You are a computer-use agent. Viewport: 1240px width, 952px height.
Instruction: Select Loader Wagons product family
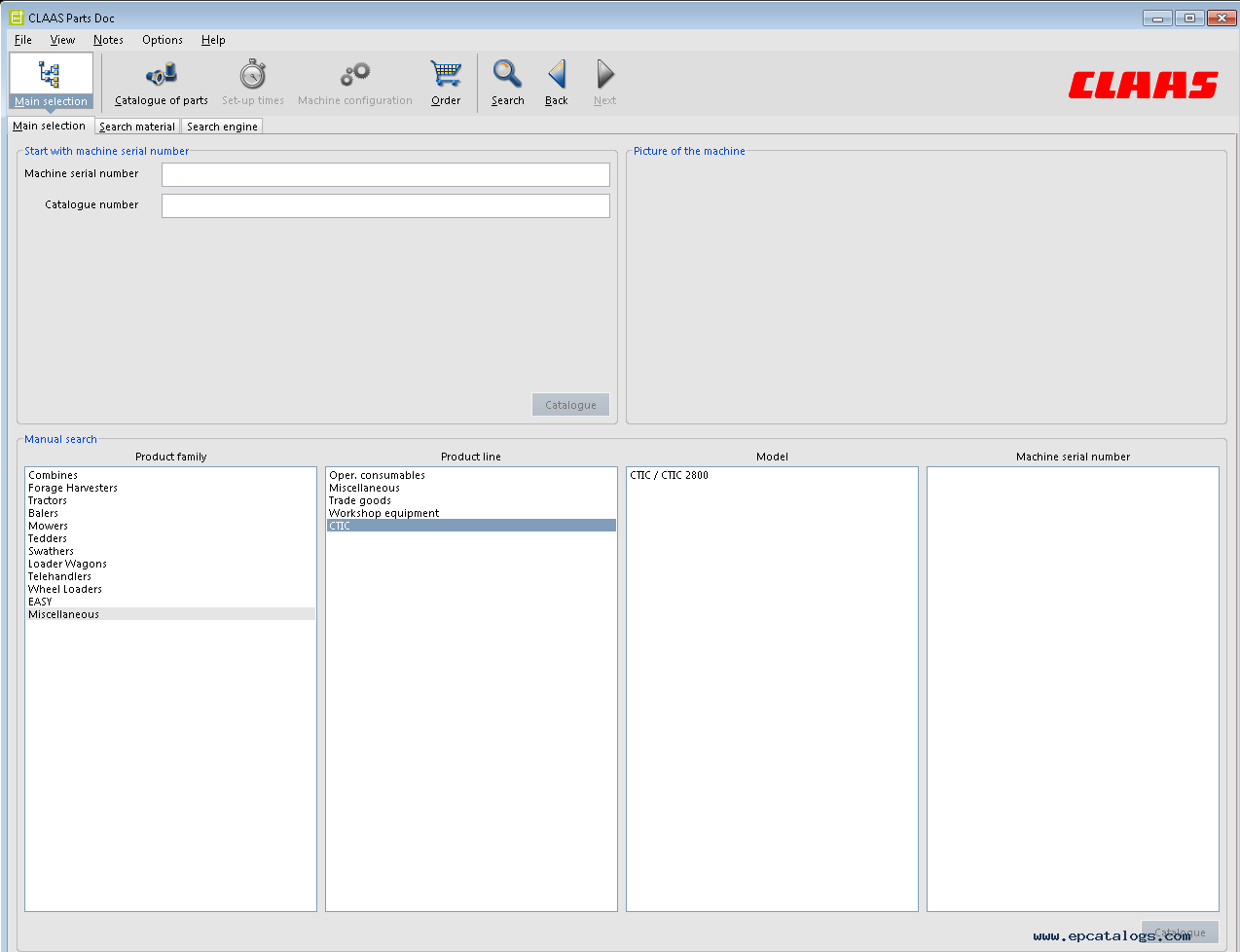170,564
